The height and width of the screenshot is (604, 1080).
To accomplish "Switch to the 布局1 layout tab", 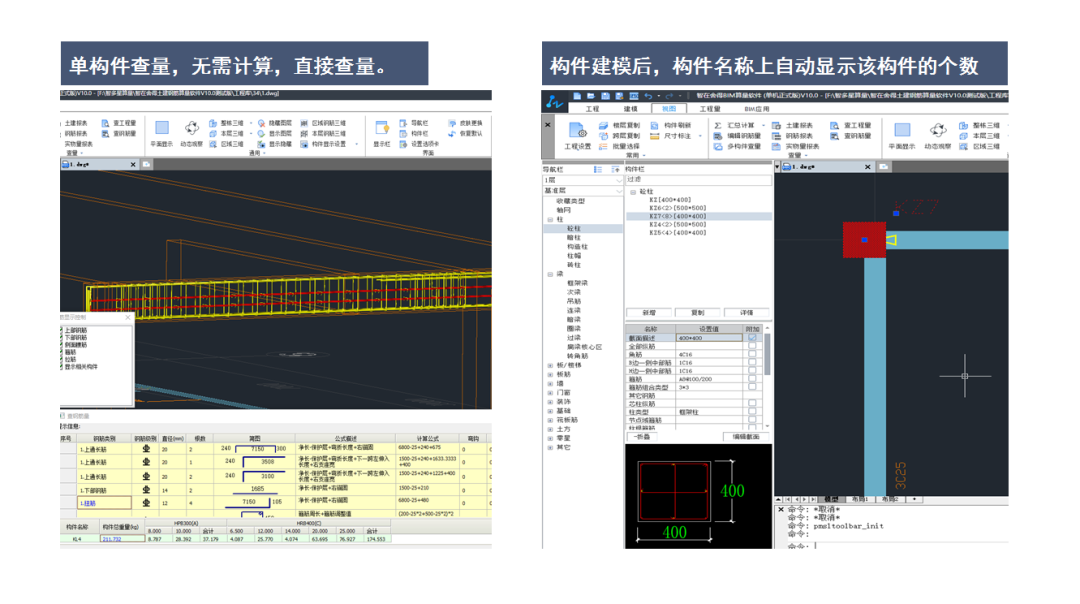I will tap(860, 499).
